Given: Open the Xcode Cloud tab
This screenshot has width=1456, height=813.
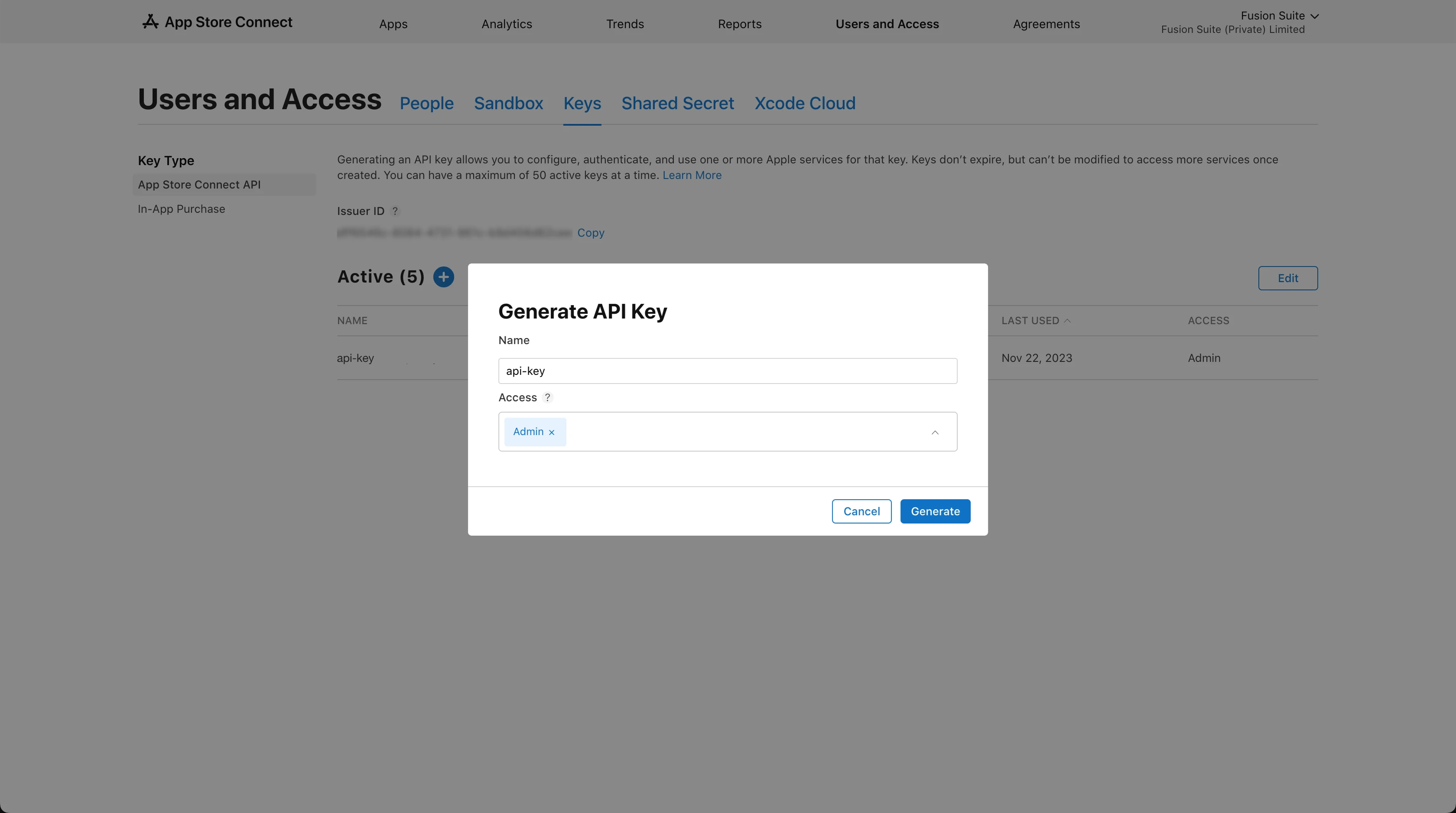Looking at the screenshot, I should (804, 104).
